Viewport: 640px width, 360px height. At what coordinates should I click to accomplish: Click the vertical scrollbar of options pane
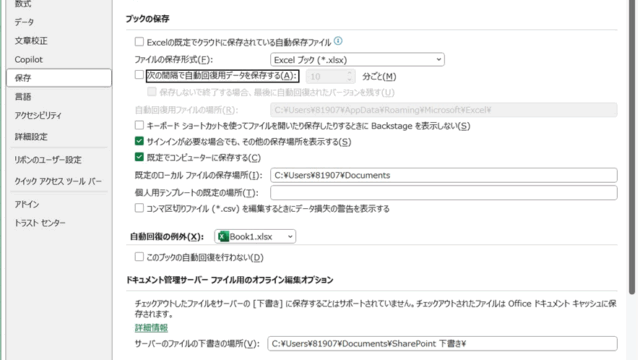632,147
